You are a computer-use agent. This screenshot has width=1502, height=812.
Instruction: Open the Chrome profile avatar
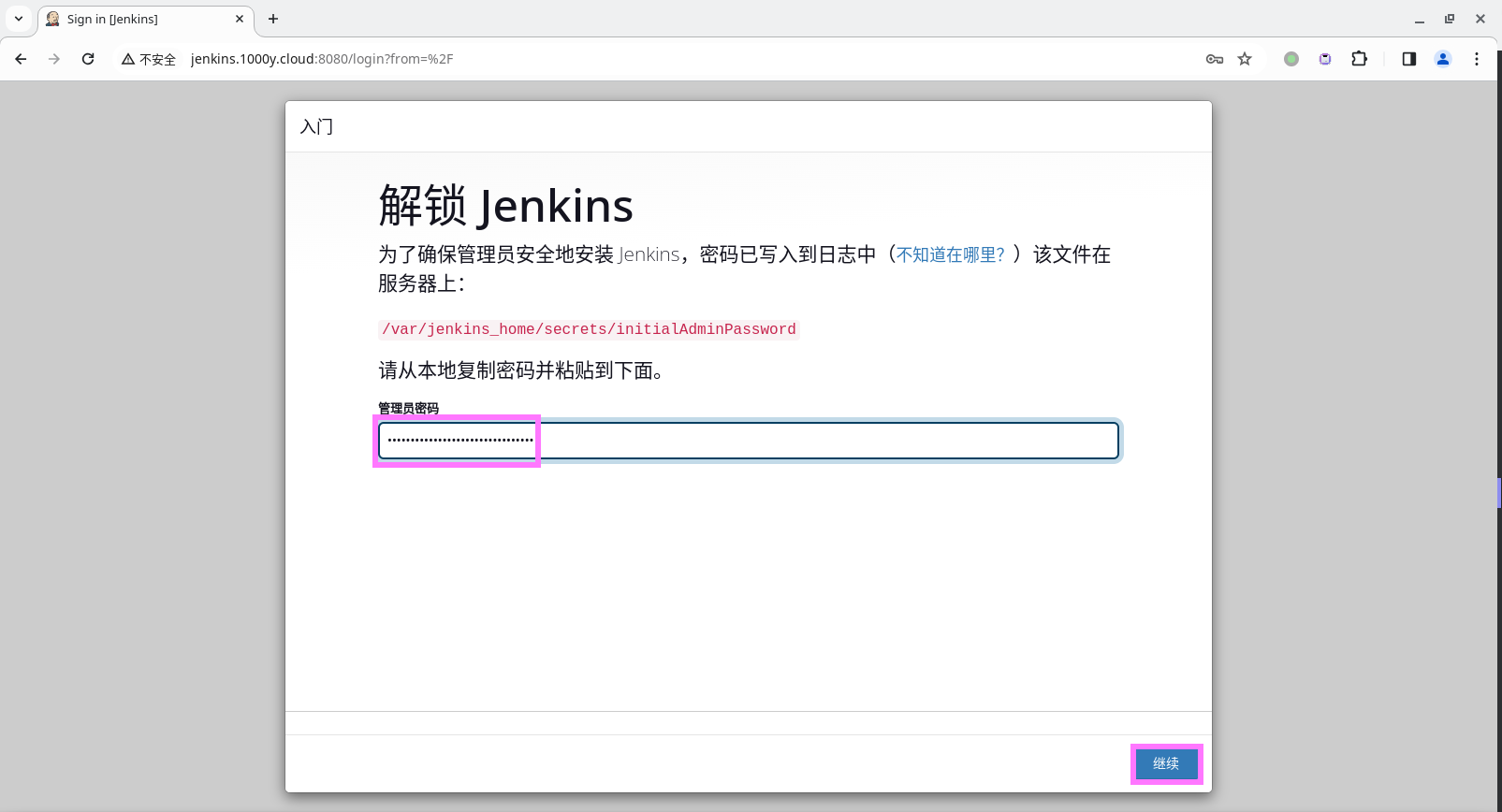[1443, 59]
